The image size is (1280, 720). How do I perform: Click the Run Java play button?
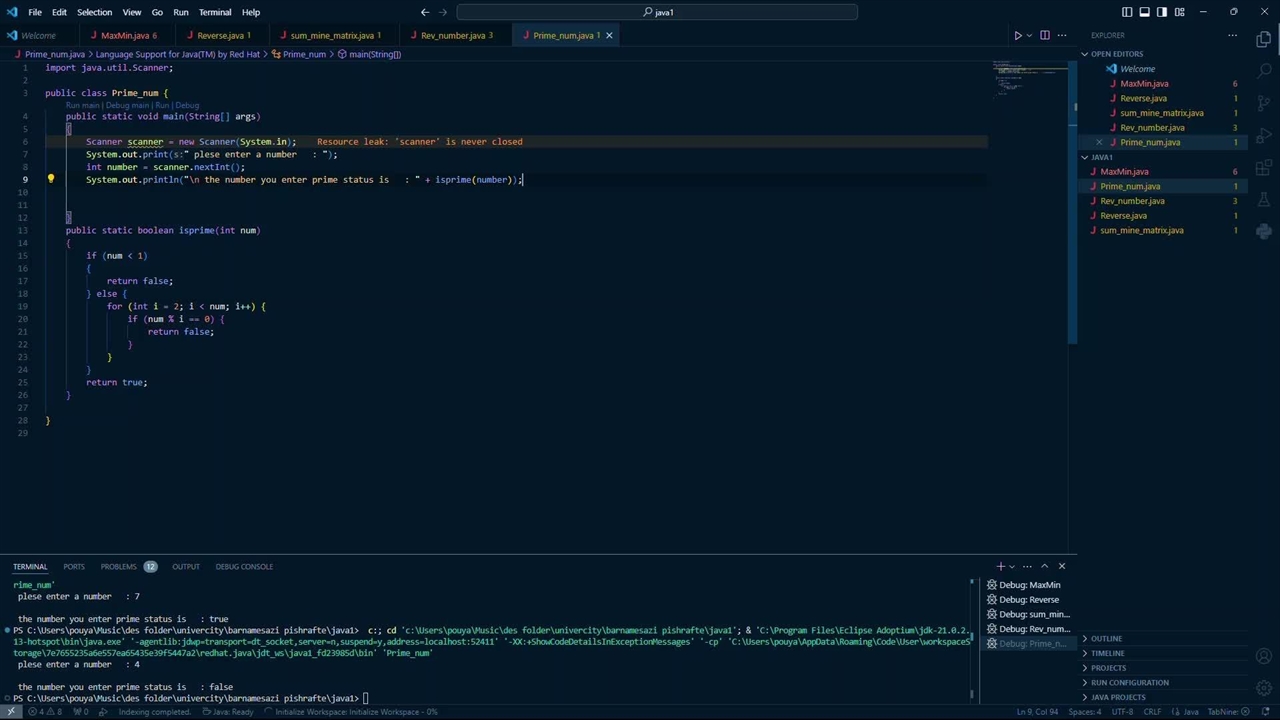(x=1017, y=35)
